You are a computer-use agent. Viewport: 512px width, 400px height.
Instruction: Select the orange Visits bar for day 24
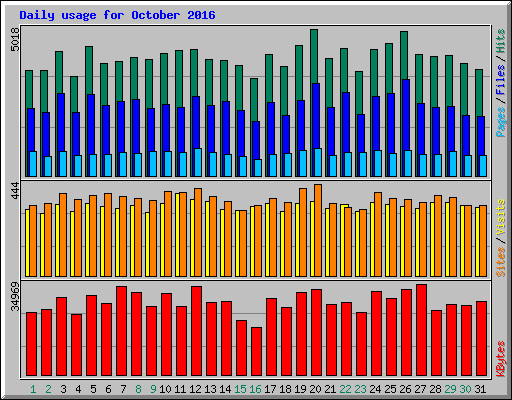tap(378, 234)
